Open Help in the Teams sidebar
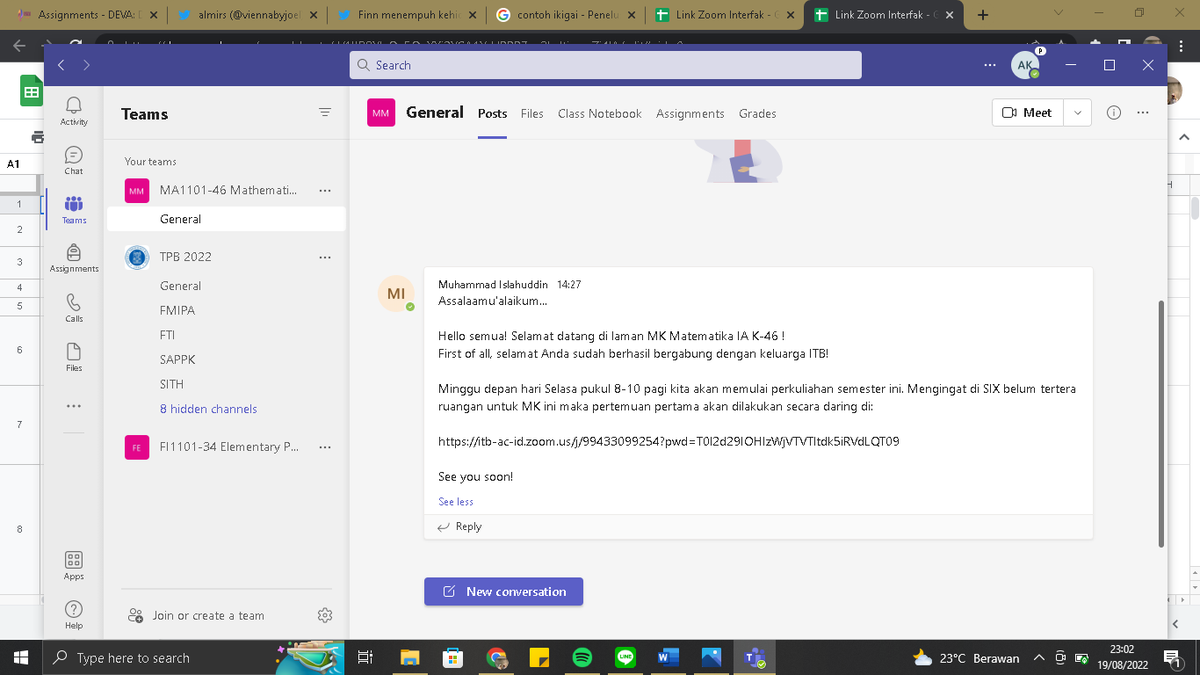The image size is (1200, 675). click(x=74, y=614)
